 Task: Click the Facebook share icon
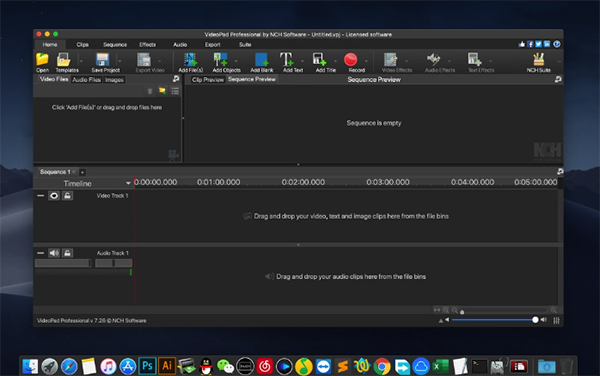[x=530, y=44]
